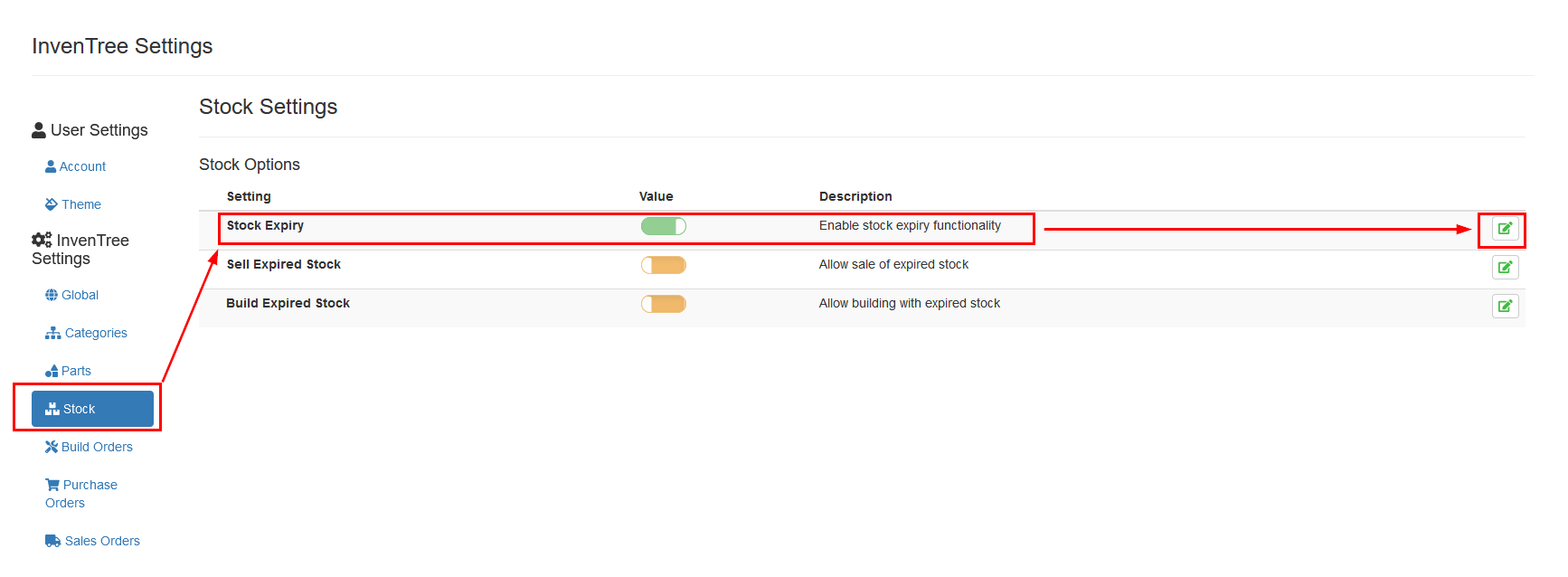Click the globe icon beside Global
Viewport: 1568px width, 577px height.
click(52, 295)
